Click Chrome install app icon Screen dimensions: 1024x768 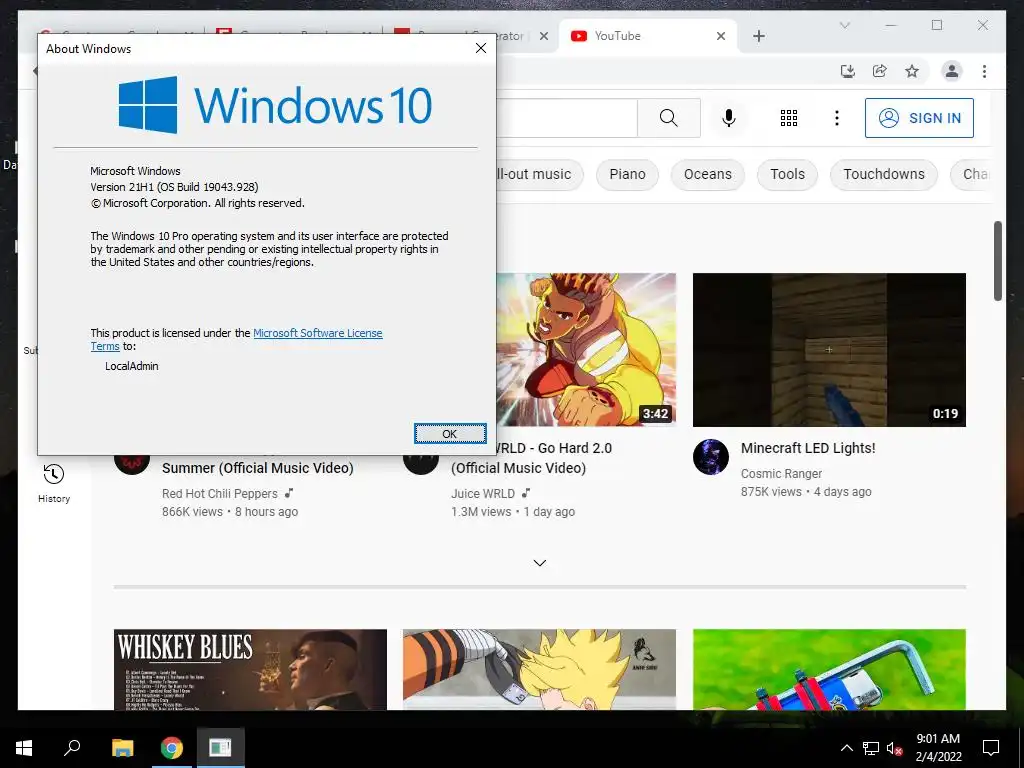pyautogui.click(x=848, y=71)
